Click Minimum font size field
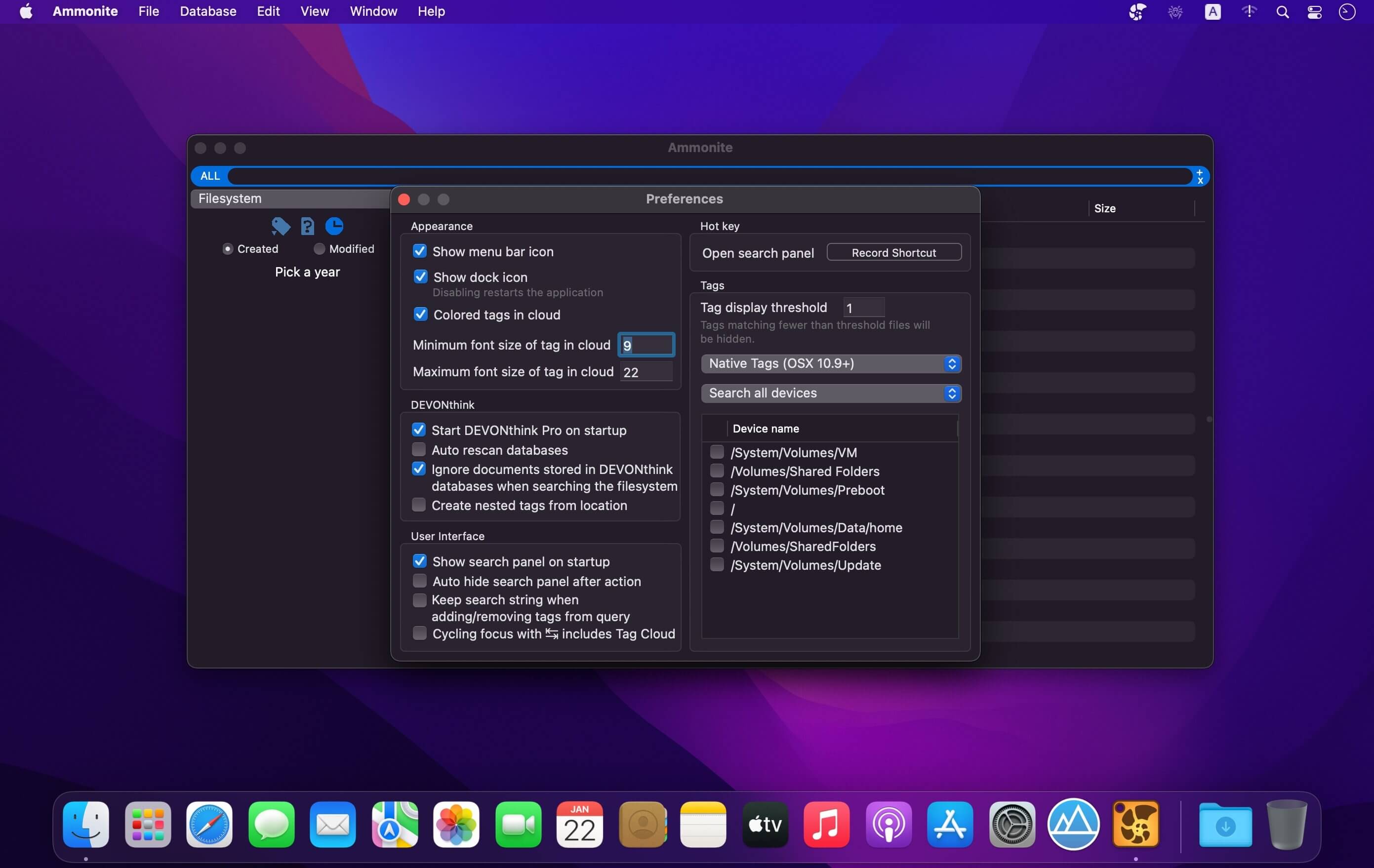The width and height of the screenshot is (1374, 868). 647,345
